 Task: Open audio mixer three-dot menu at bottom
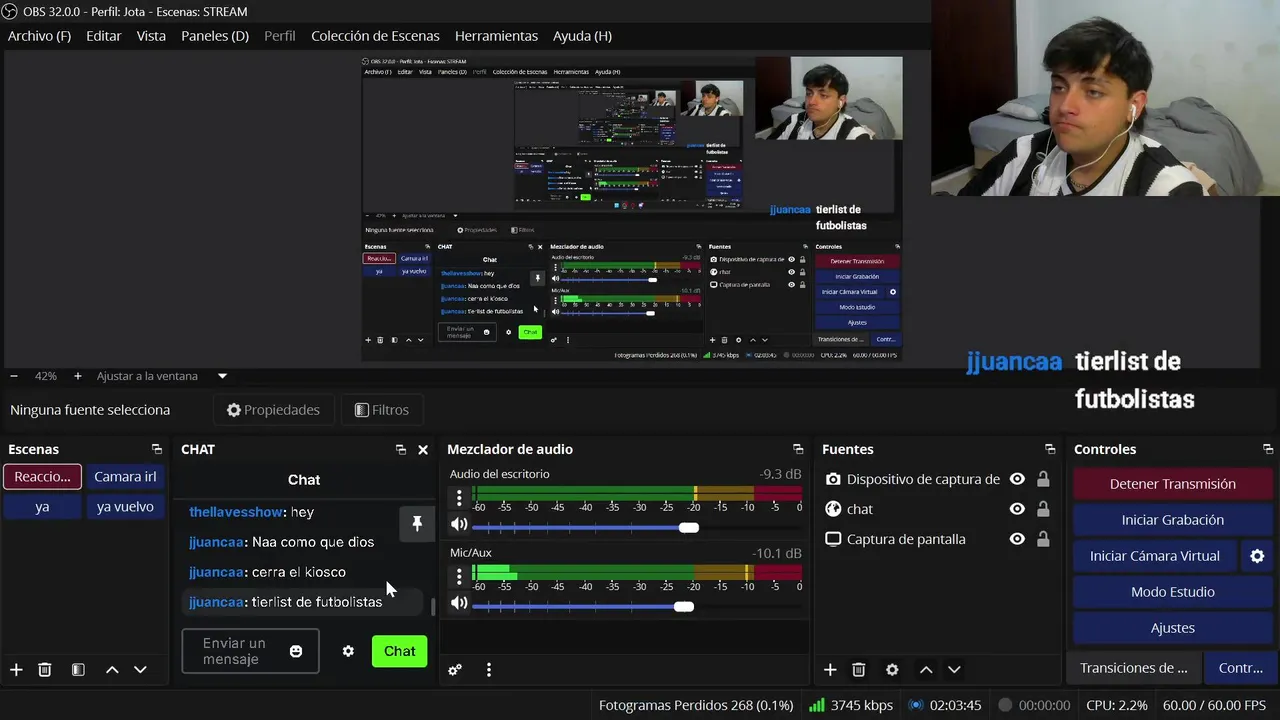click(489, 670)
